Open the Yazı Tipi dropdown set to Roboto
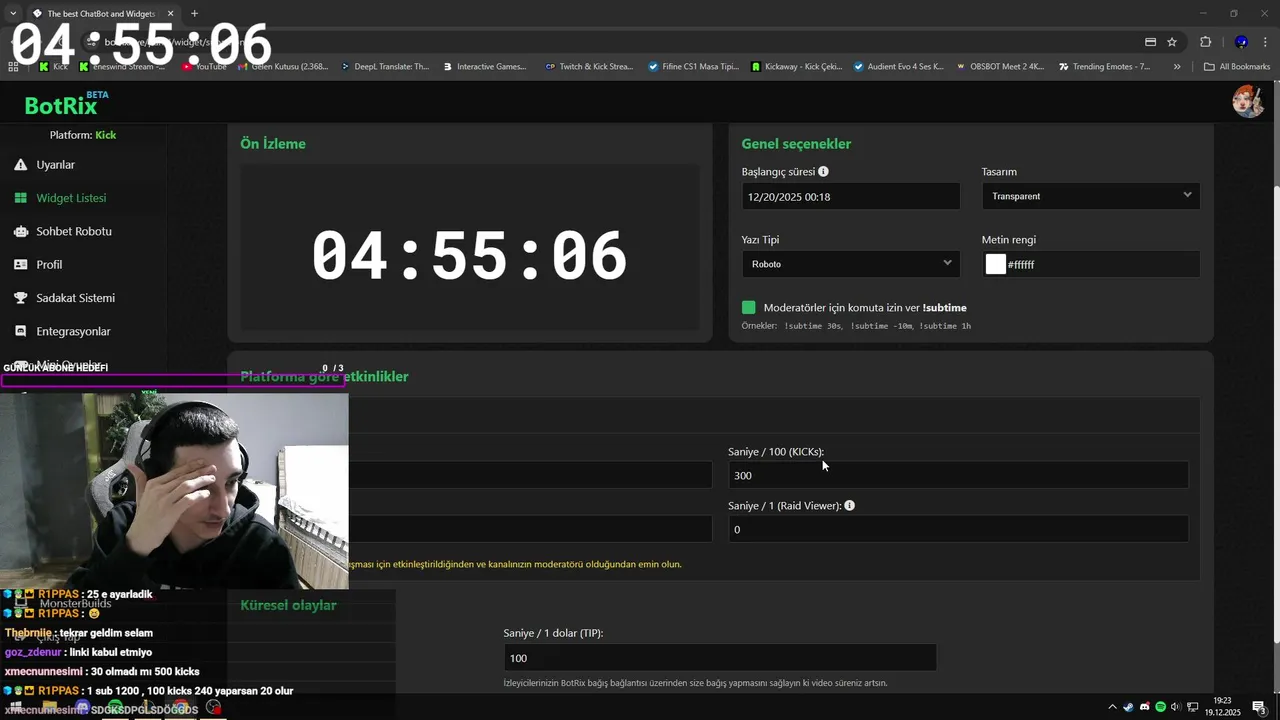The height and width of the screenshot is (720, 1280). [850, 264]
